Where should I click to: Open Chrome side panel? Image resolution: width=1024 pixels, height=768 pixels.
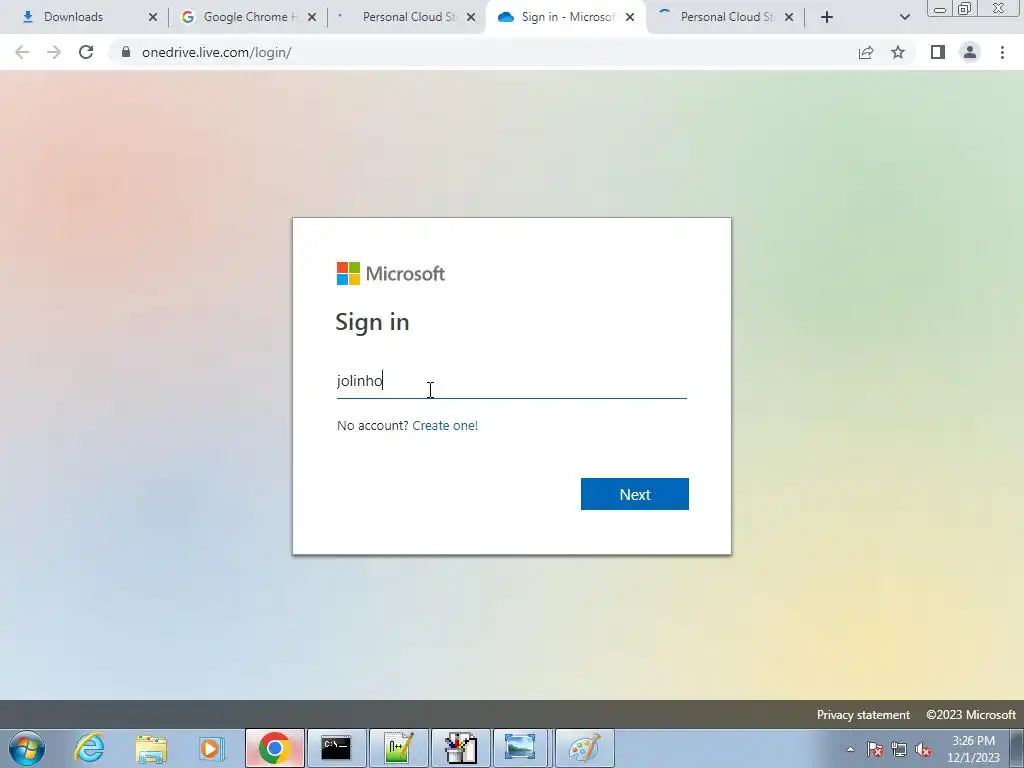click(938, 52)
